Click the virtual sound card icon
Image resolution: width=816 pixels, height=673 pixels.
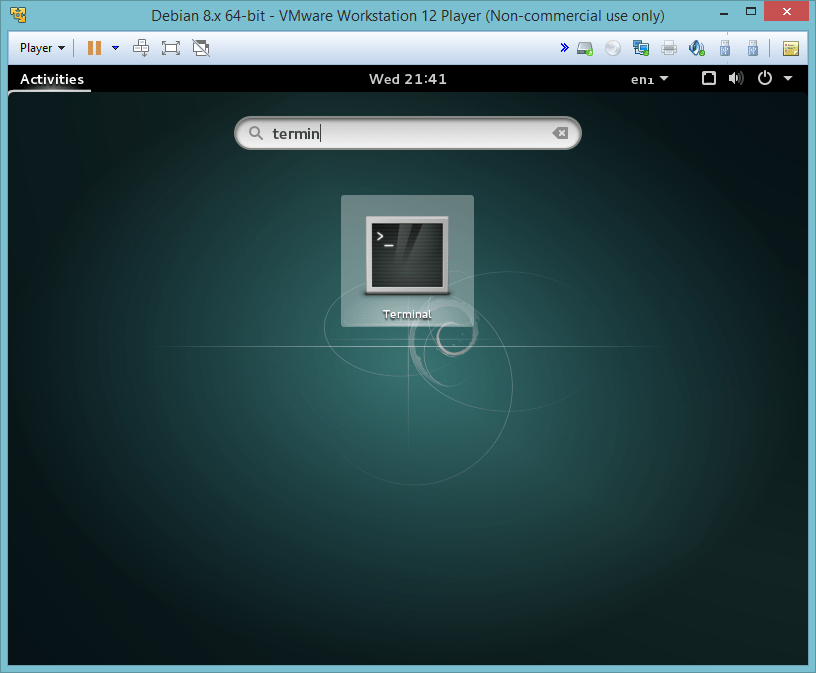point(695,47)
